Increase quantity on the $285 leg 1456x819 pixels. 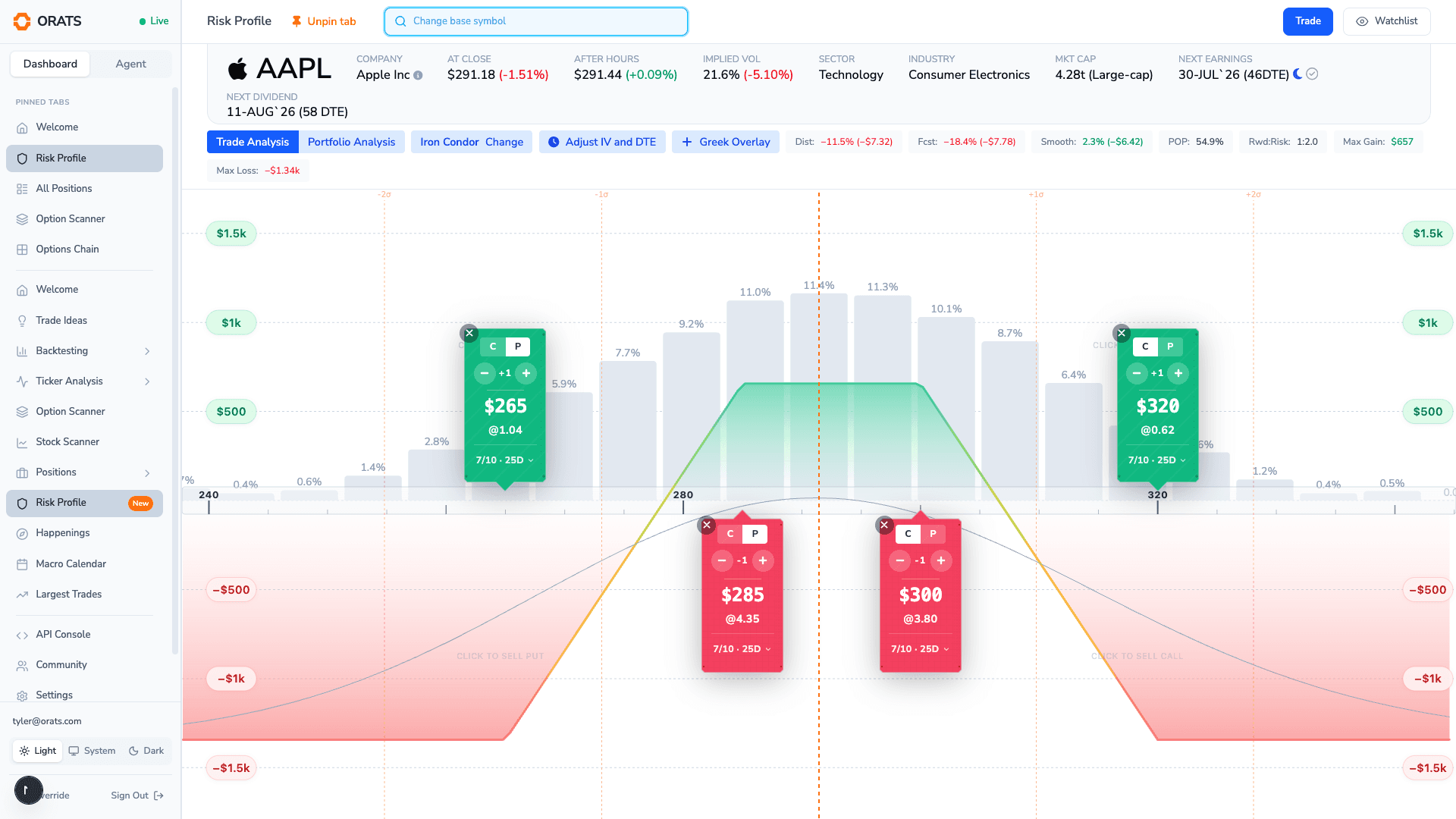(x=763, y=560)
